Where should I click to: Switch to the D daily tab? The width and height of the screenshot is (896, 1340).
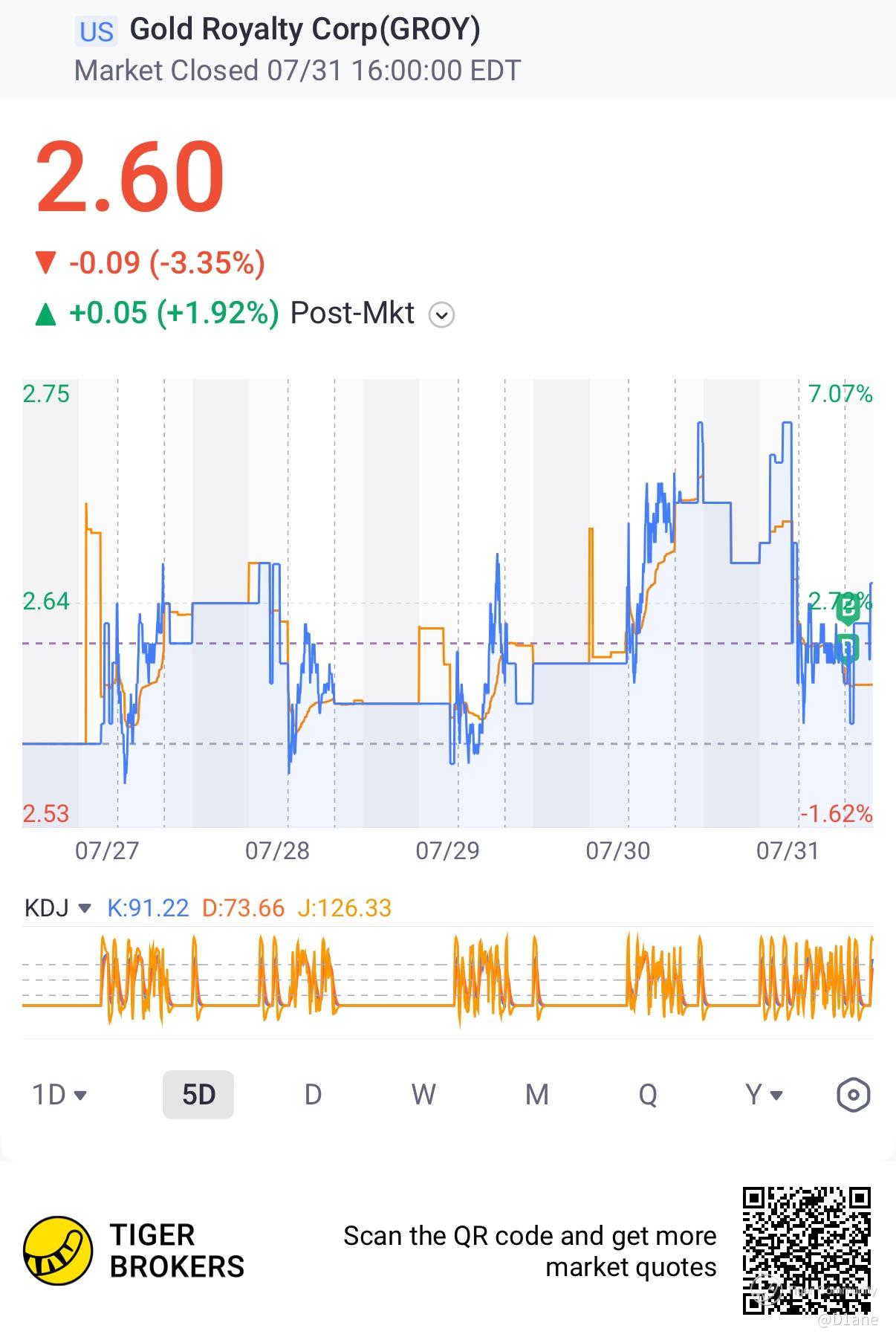(x=313, y=1094)
